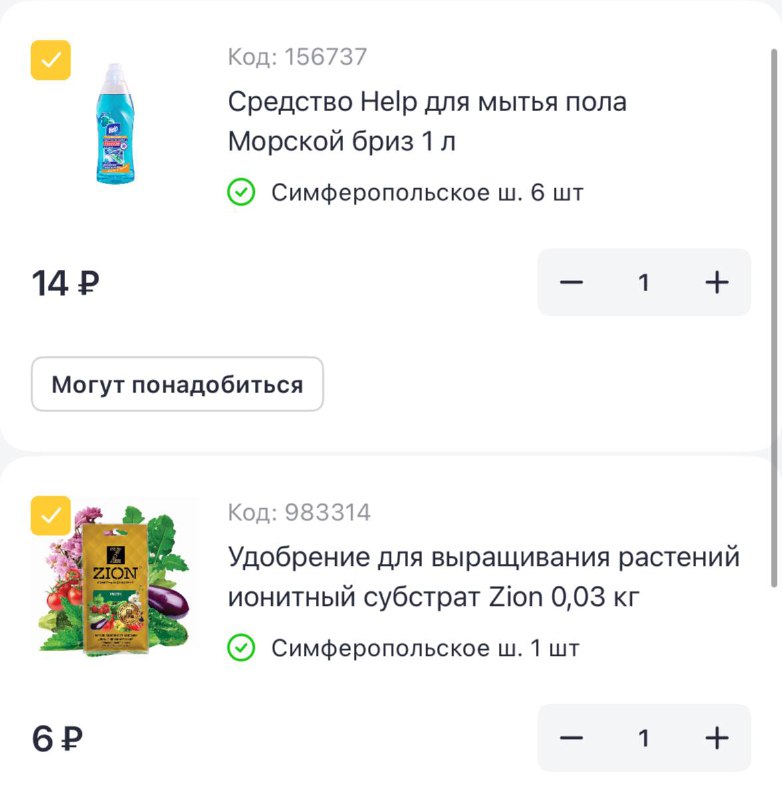Uncheck the Help floor cleaner checkbox
The width and height of the screenshot is (782, 800).
tap(51, 60)
